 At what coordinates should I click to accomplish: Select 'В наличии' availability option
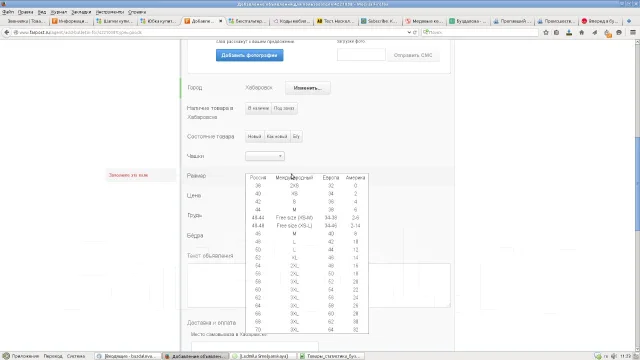pos(258,108)
